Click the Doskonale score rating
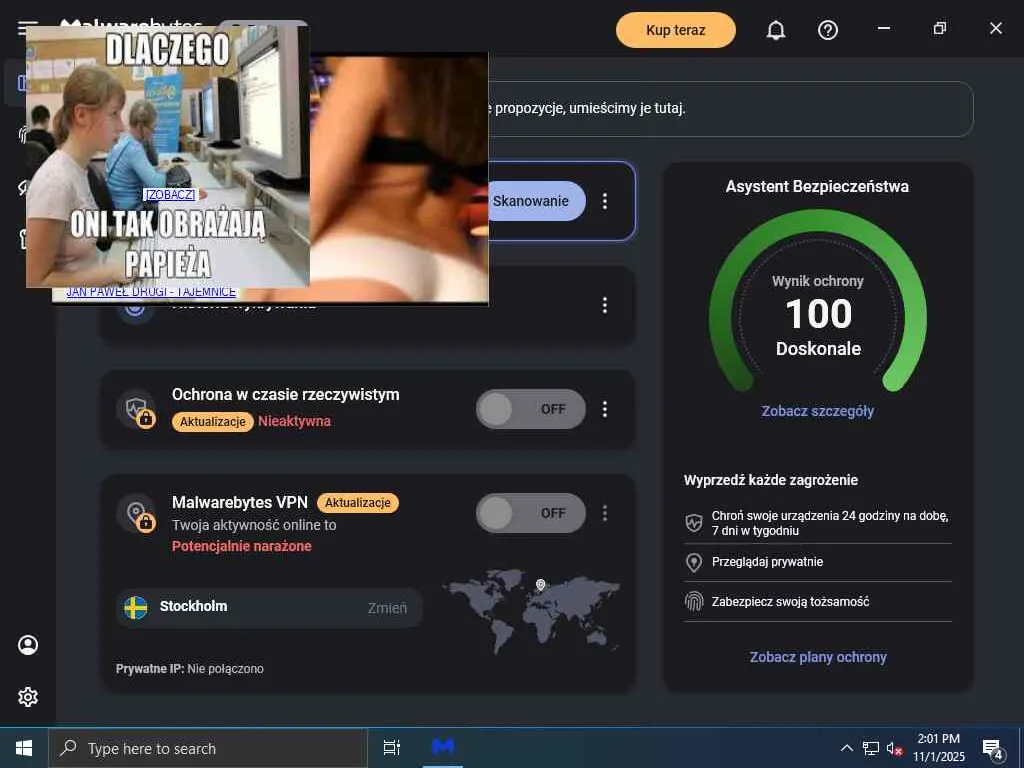The height and width of the screenshot is (768, 1024). 818,349
